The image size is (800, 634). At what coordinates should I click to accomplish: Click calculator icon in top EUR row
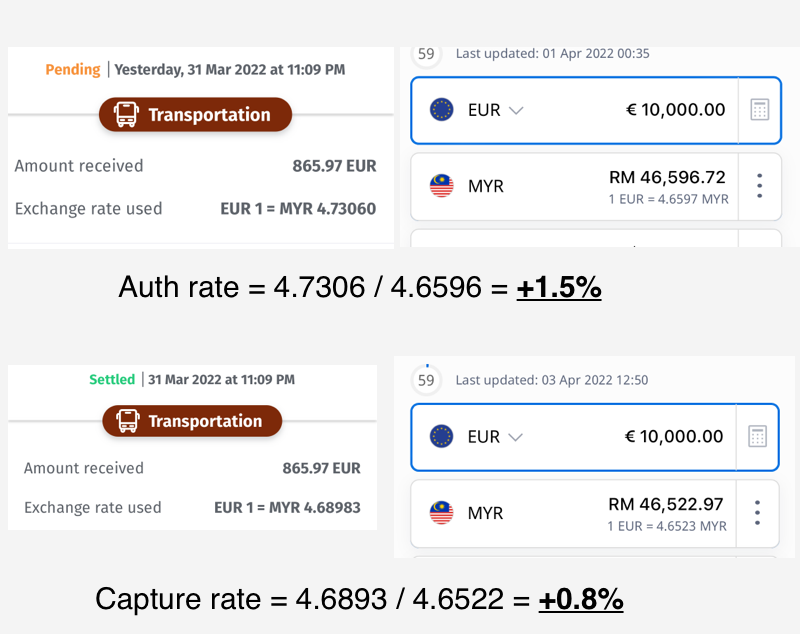[760, 110]
